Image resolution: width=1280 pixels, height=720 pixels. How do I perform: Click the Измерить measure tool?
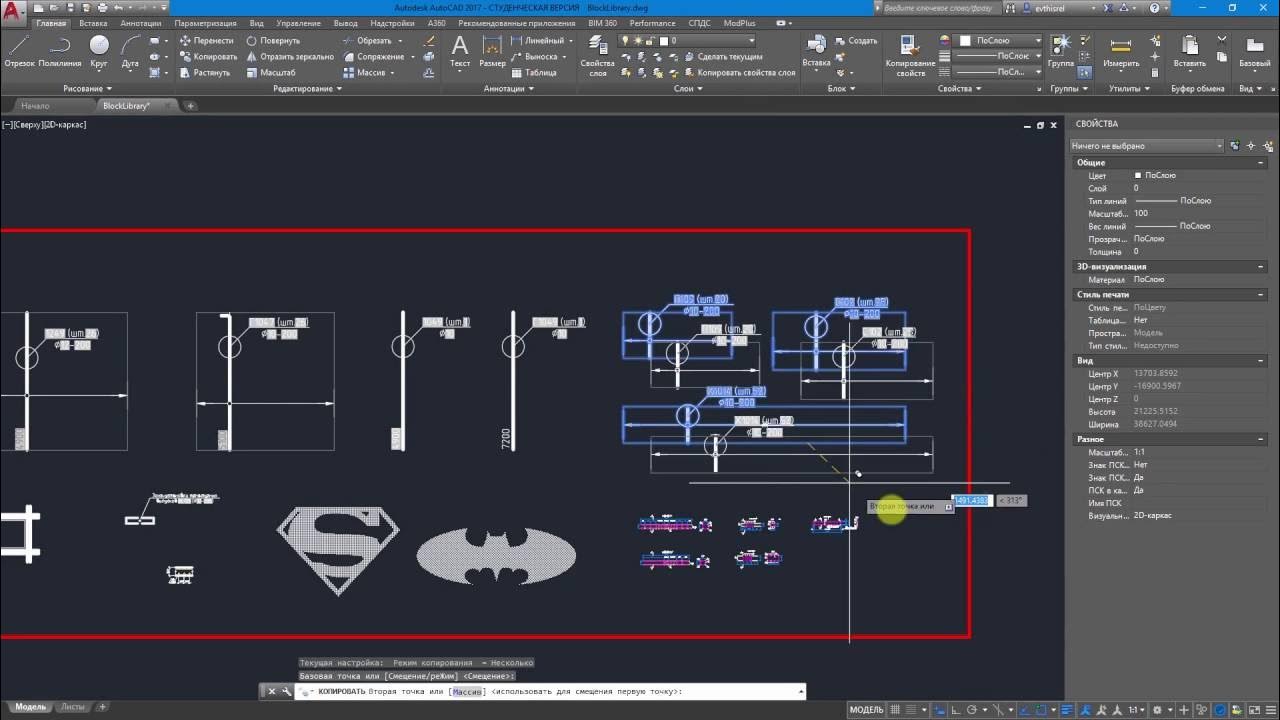point(1121,52)
